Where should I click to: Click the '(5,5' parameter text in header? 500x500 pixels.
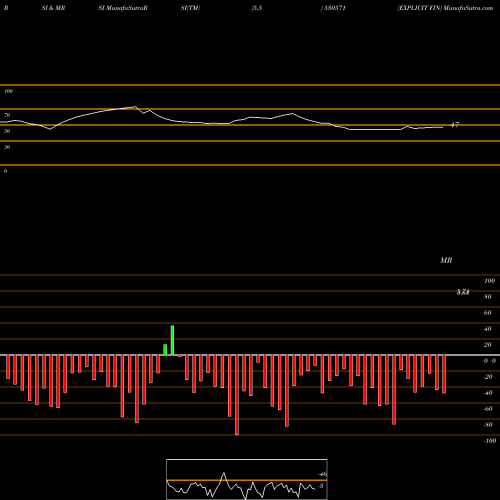click(257, 8)
